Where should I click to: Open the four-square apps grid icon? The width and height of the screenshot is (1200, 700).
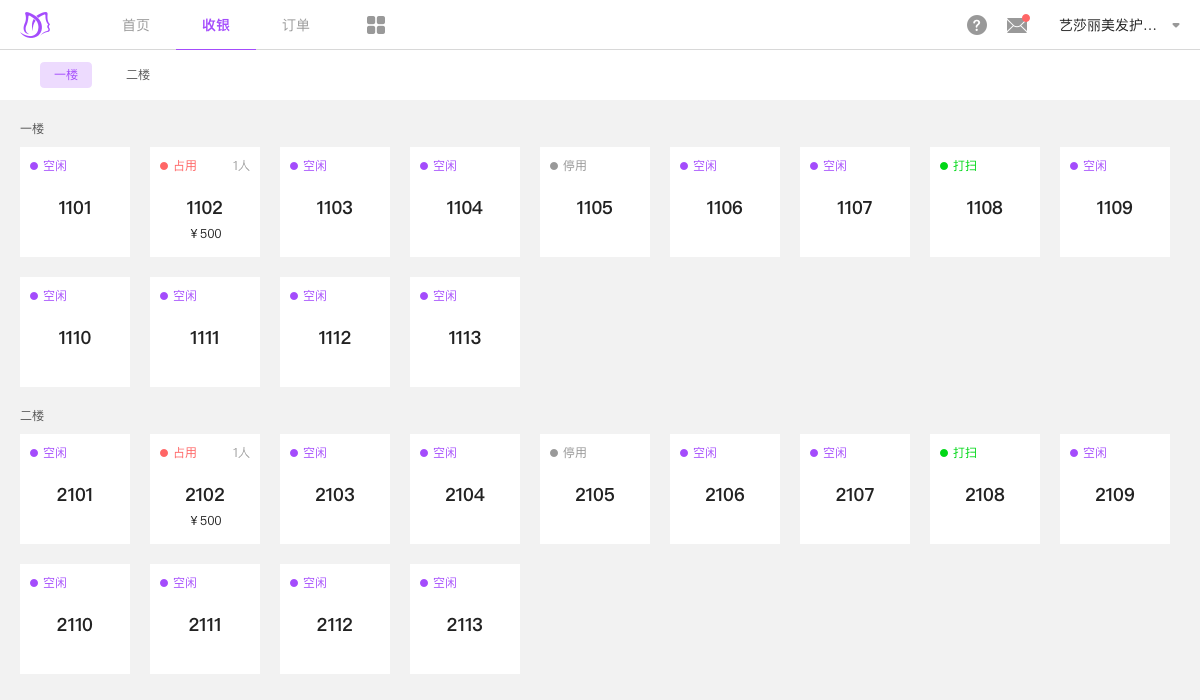click(376, 25)
